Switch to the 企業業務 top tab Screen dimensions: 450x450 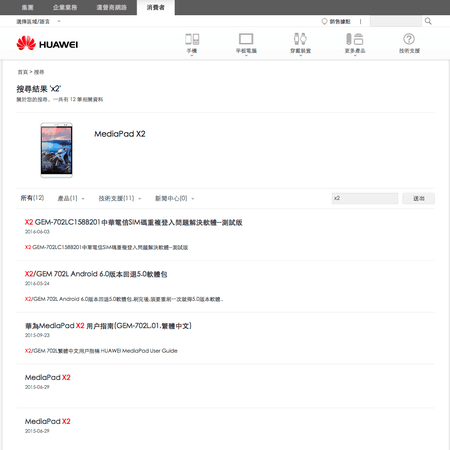(x=65, y=7)
